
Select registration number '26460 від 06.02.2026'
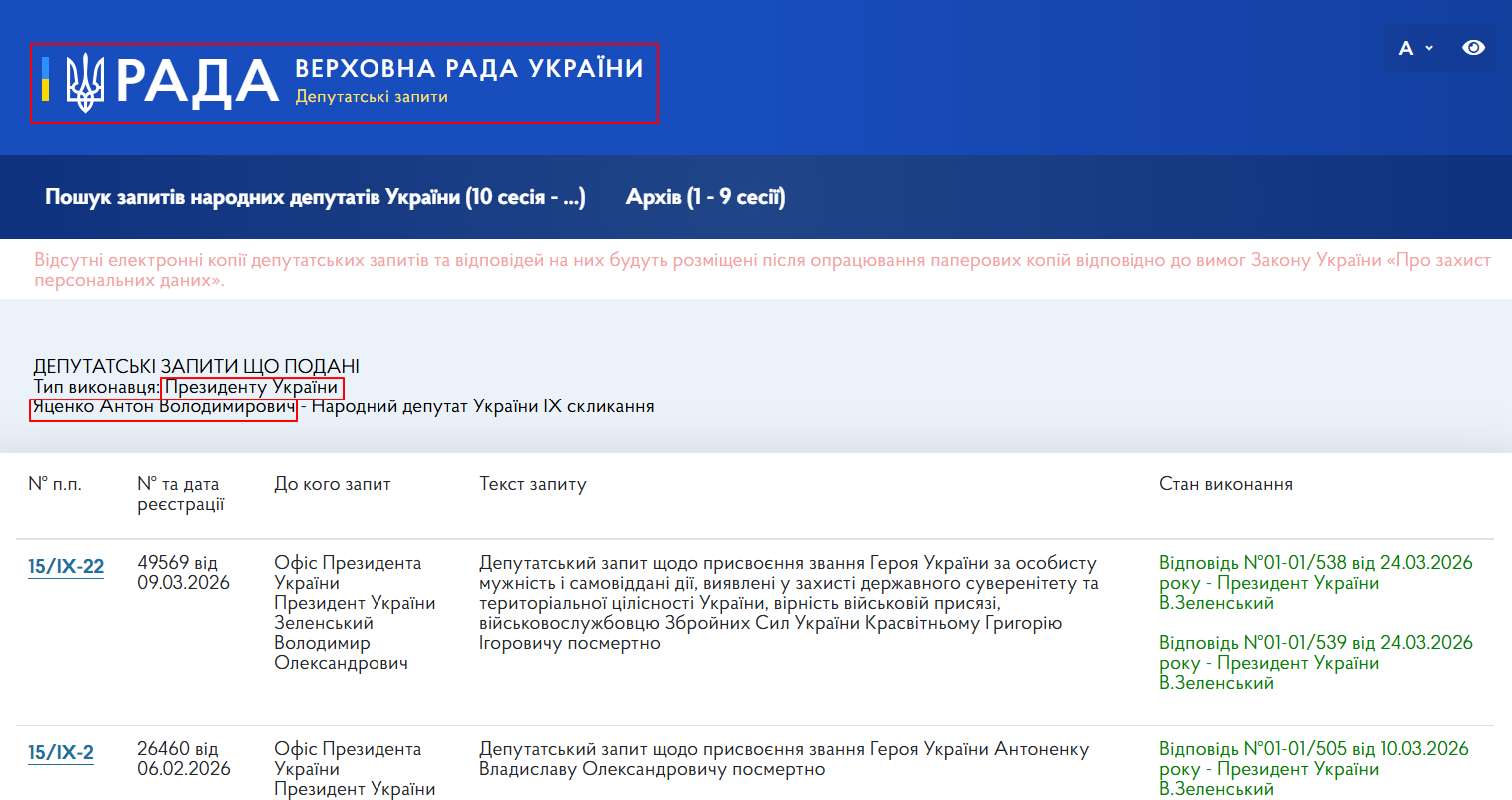click(x=184, y=759)
